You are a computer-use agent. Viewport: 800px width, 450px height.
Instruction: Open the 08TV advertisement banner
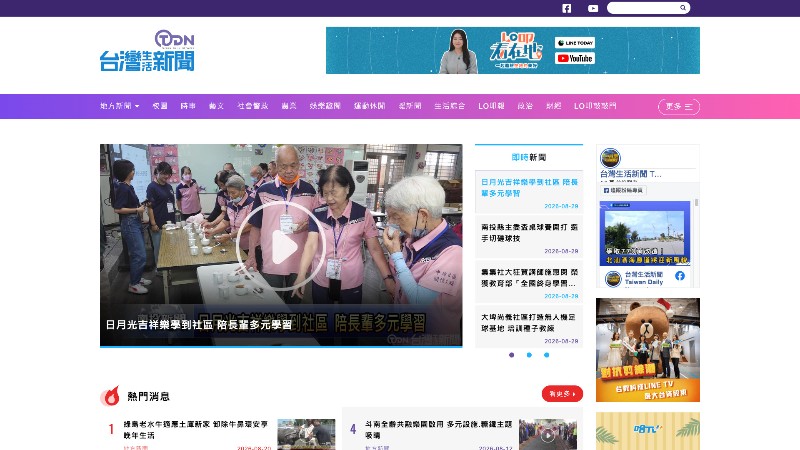click(648, 431)
